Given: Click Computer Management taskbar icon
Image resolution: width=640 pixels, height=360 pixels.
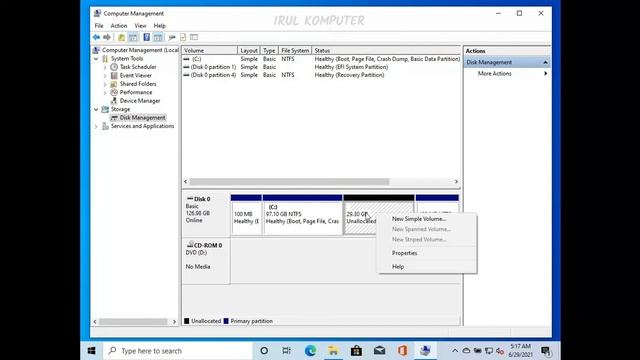Looking at the screenshot, I should pyautogui.click(x=425, y=351).
